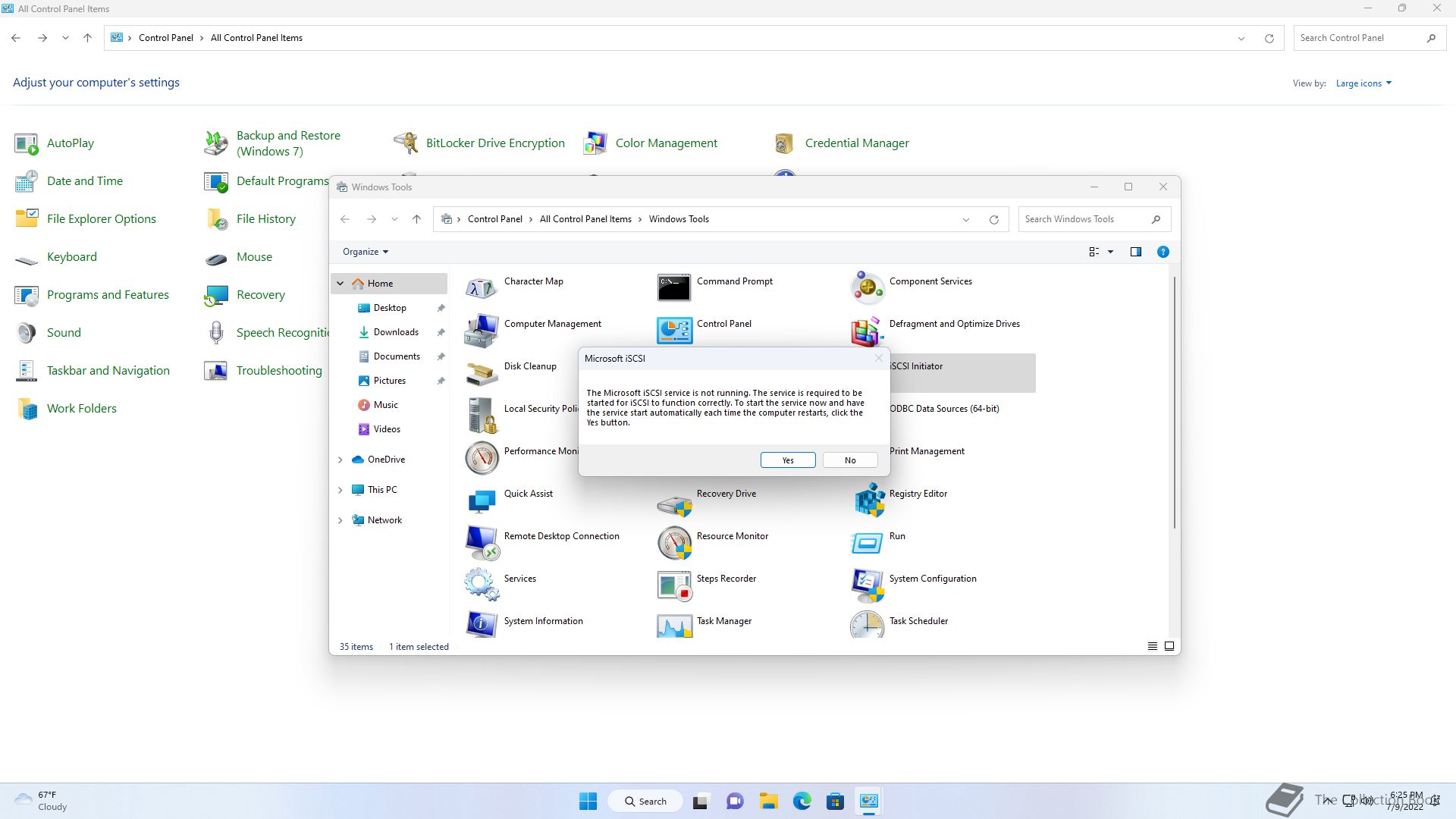Open address history dropdown in Windows Tools

965,219
